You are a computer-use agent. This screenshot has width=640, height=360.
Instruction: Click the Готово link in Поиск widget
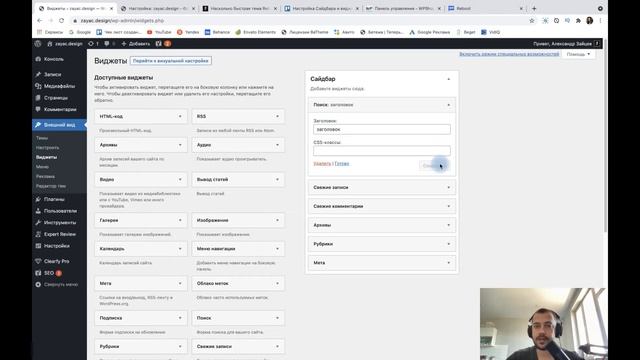click(x=342, y=164)
